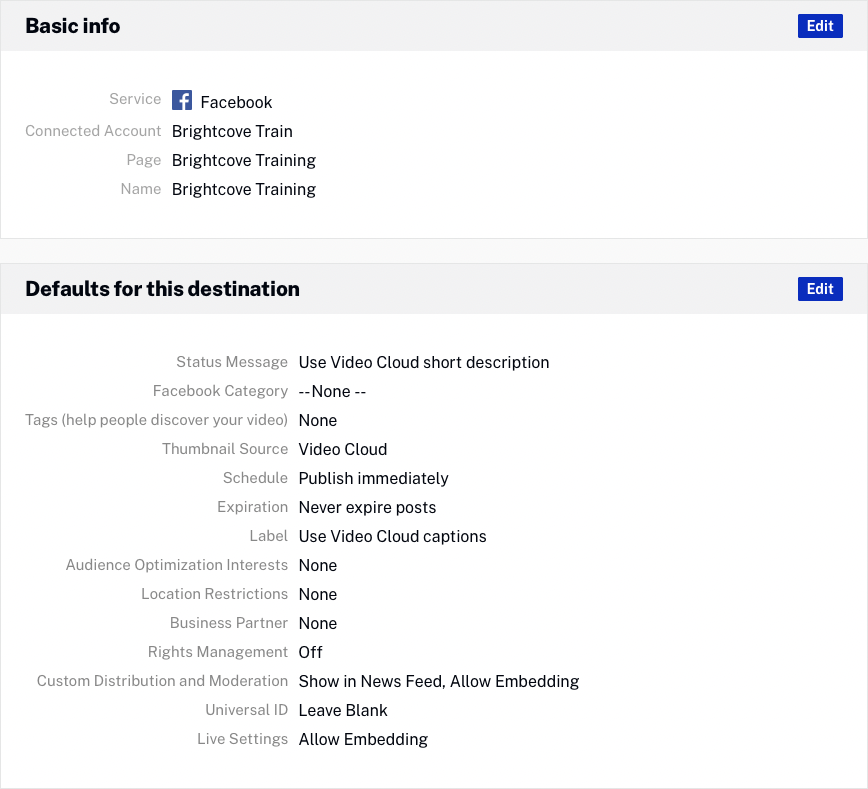Image resolution: width=868 pixels, height=789 pixels.
Task: Click the Publish immediately schedule value
Action: coord(374,478)
